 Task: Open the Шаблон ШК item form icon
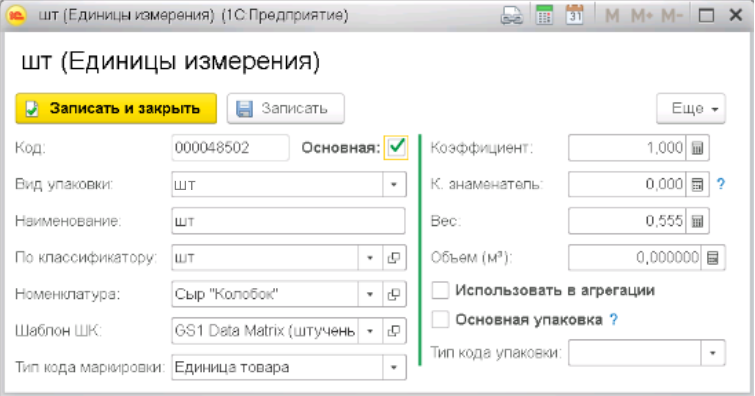(x=394, y=331)
